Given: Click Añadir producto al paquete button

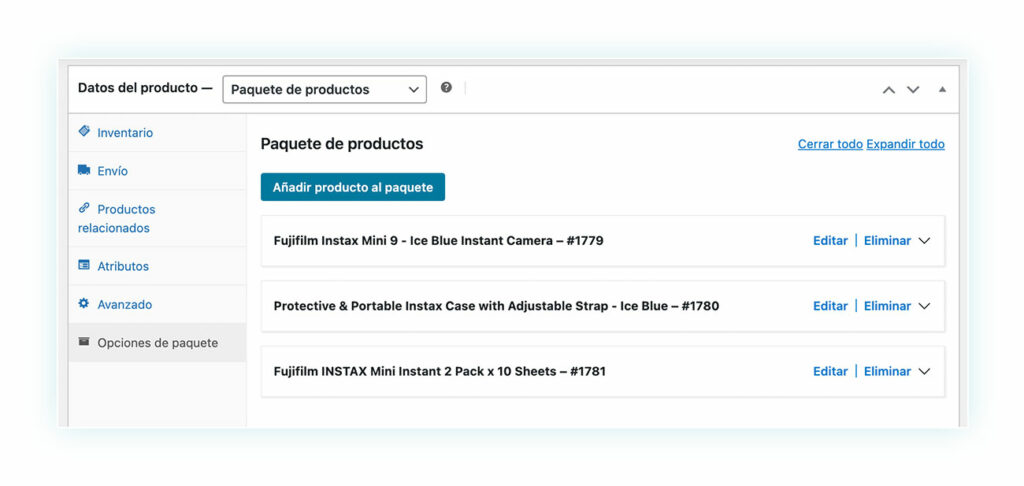Looking at the screenshot, I should (x=353, y=187).
